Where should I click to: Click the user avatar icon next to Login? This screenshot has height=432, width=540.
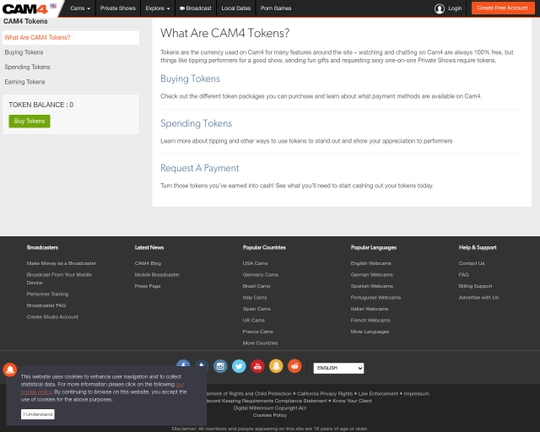439,9
